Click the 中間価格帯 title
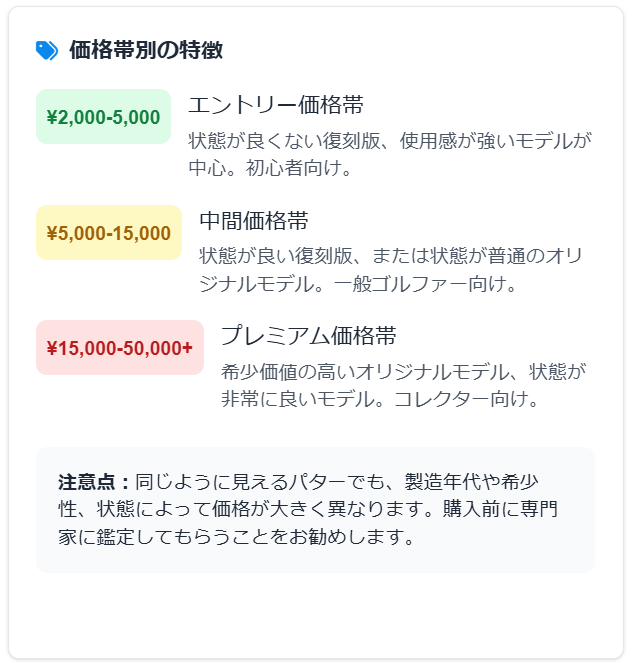Image resolution: width=634 pixels, height=663 pixels. click(253, 221)
